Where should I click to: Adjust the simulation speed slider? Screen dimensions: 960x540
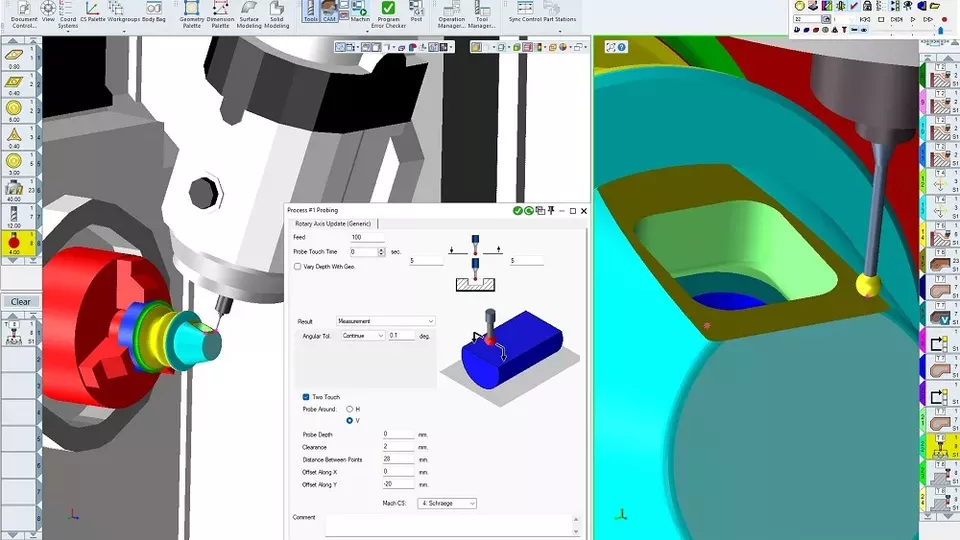pos(940,31)
